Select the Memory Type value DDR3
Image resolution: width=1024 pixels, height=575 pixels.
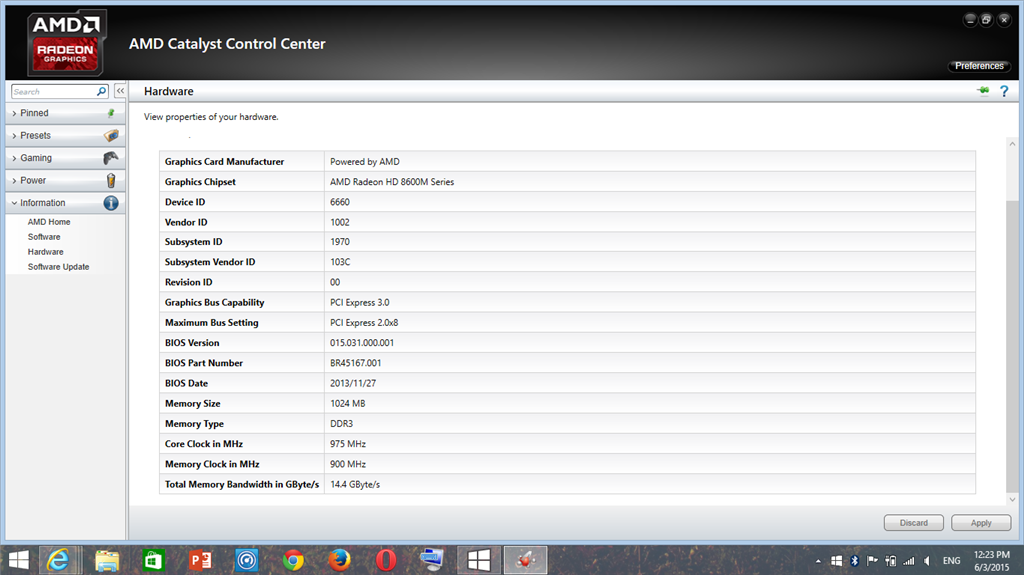pyautogui.click(x=341, y=423)
